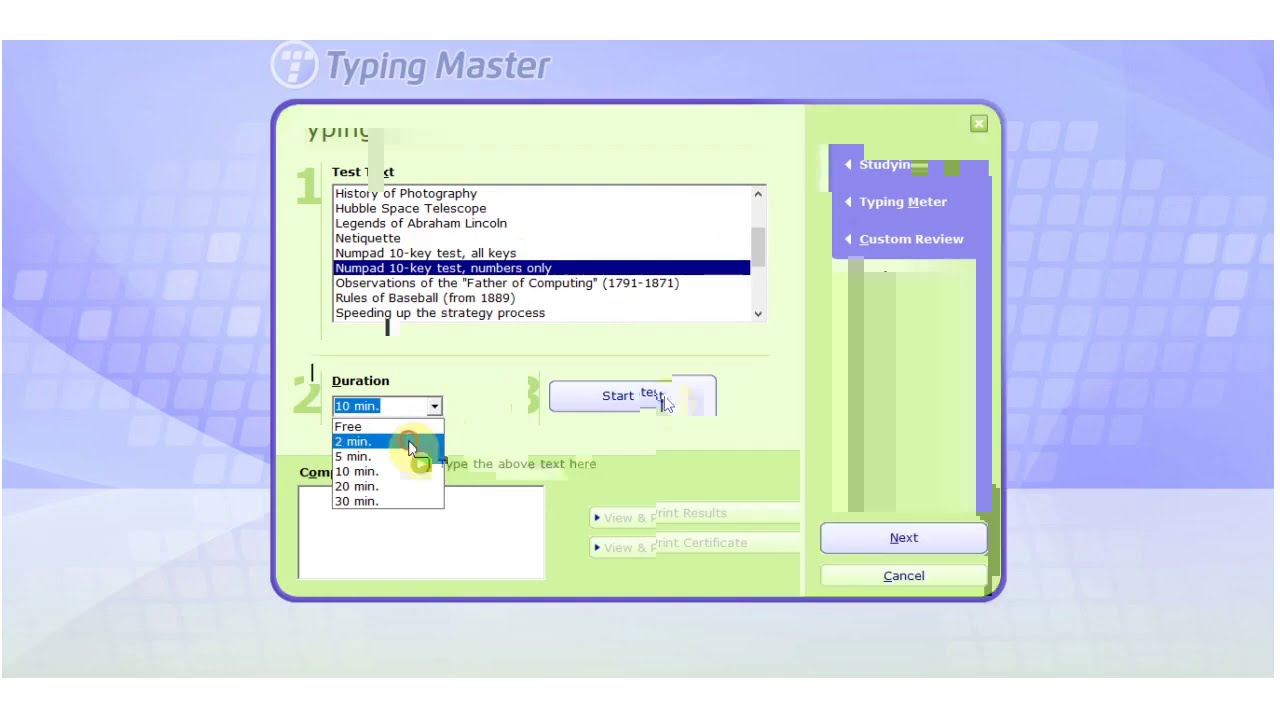Click the test list scroll-down arrow

[758, 314]
